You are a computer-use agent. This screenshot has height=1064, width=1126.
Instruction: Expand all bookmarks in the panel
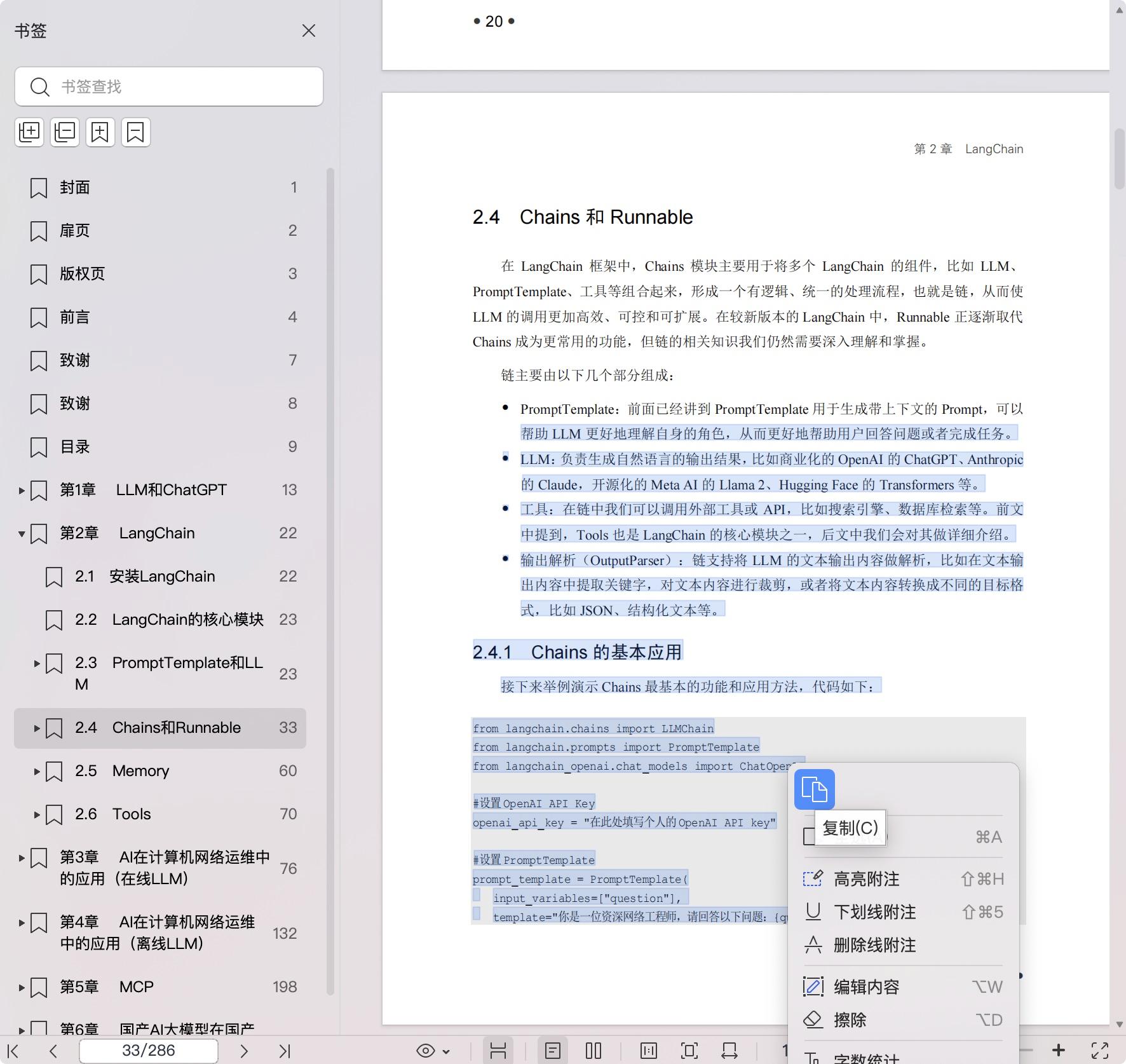(x=29, y=132)
